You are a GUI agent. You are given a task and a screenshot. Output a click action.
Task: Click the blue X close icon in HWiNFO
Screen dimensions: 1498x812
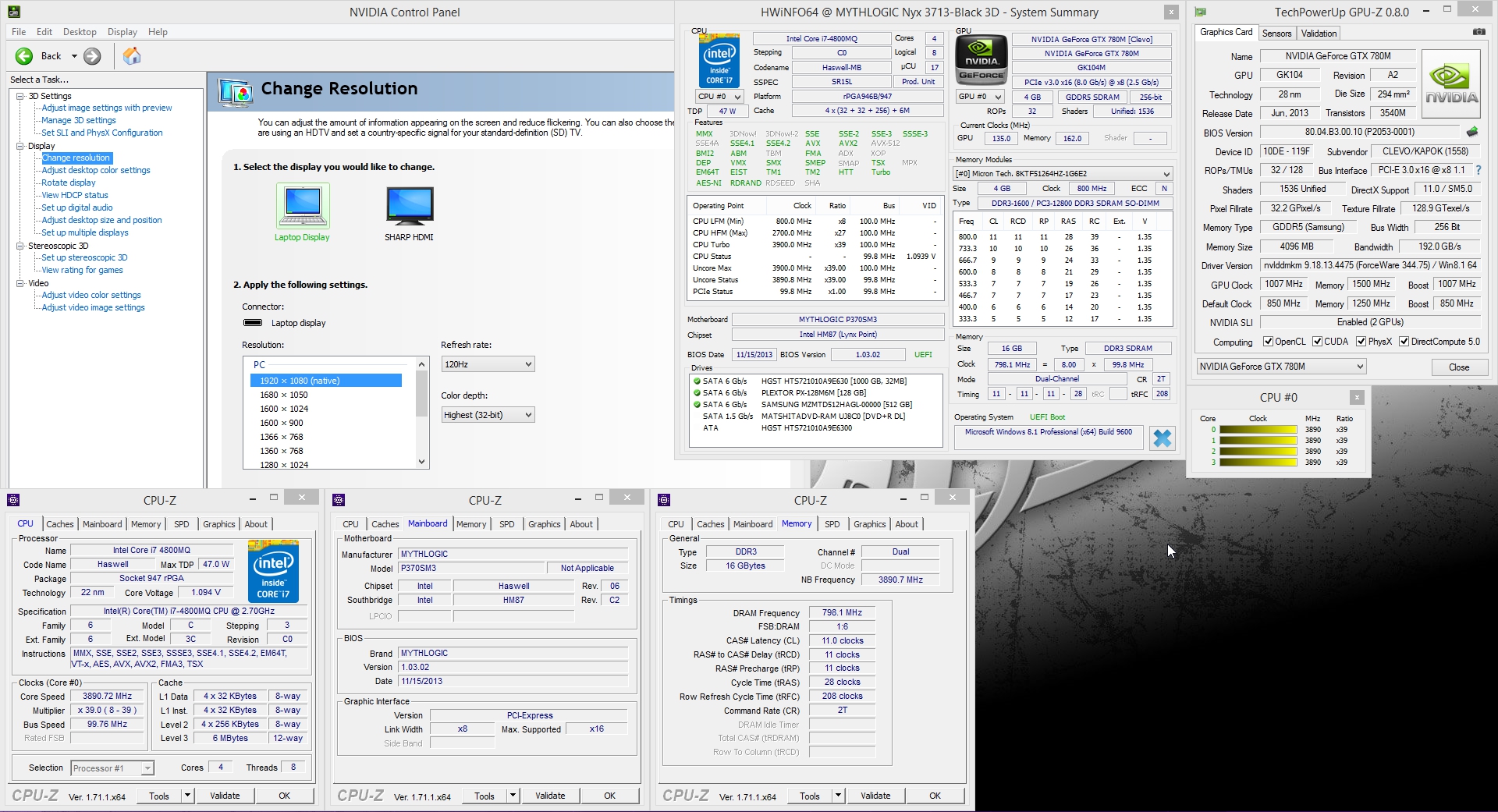click(1162, 438)
